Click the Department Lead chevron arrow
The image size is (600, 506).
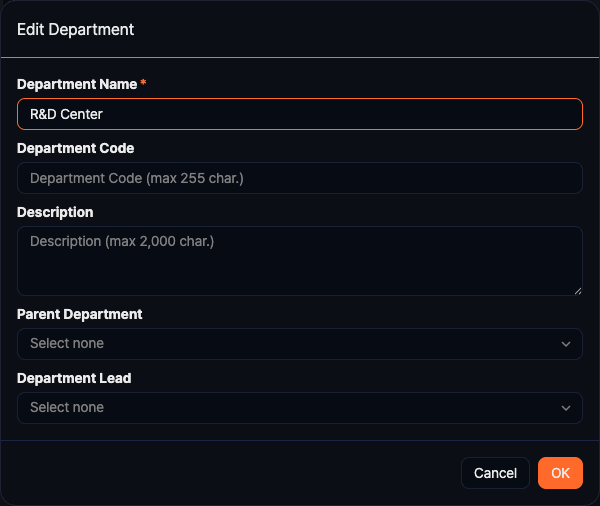(x=567, y=408)
